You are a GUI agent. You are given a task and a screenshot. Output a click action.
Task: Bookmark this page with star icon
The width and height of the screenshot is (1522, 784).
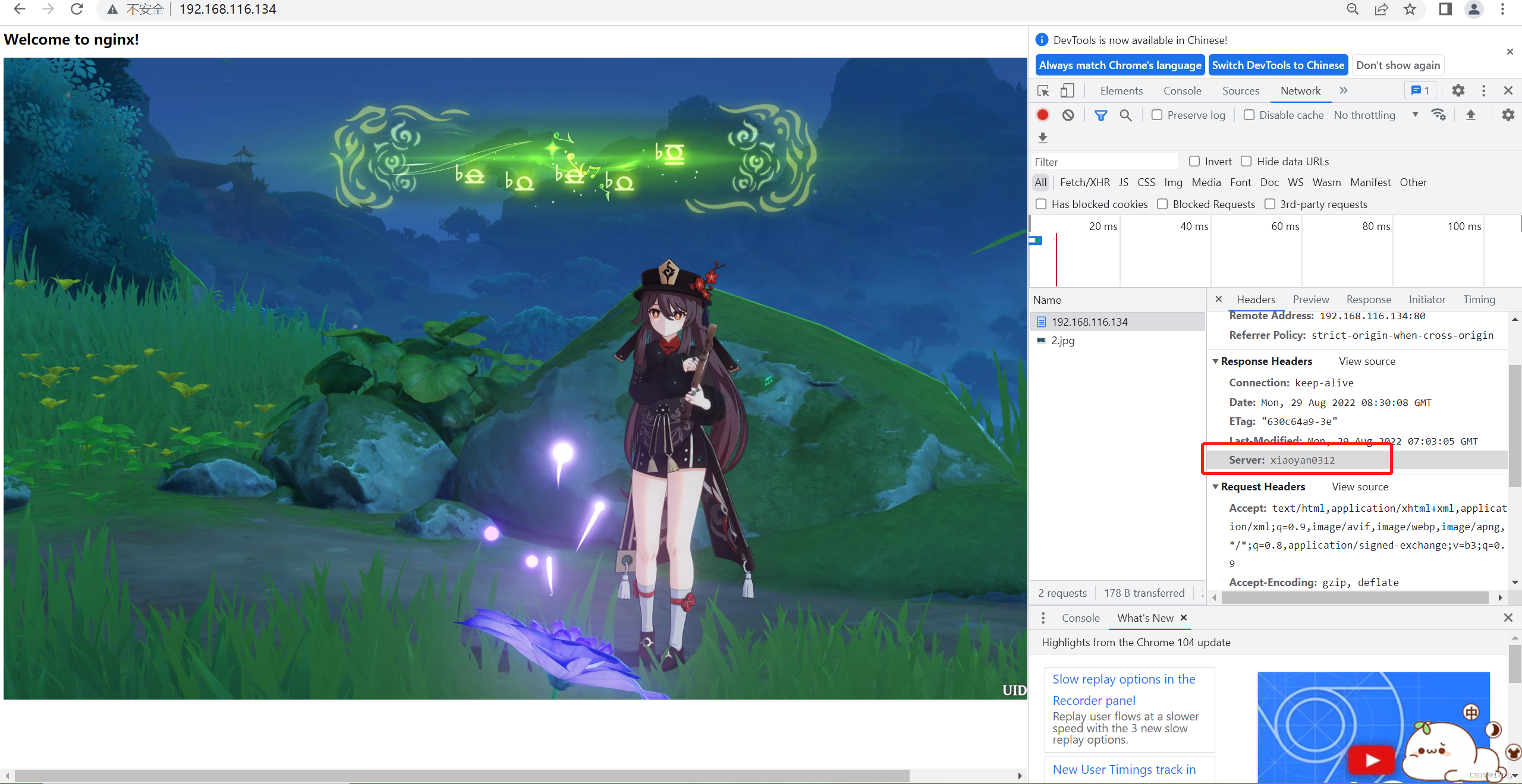(1410, 9)
